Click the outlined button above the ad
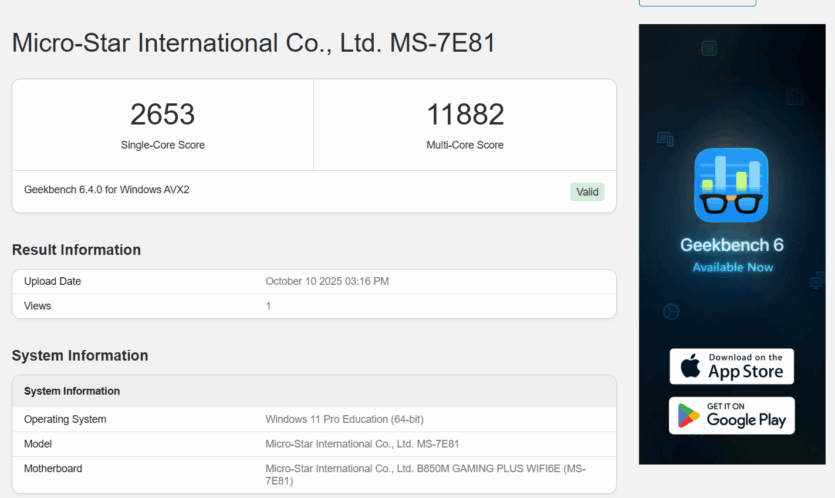Image resolution: width=835 pixels, height=498 pixels. tap(697, 3)
